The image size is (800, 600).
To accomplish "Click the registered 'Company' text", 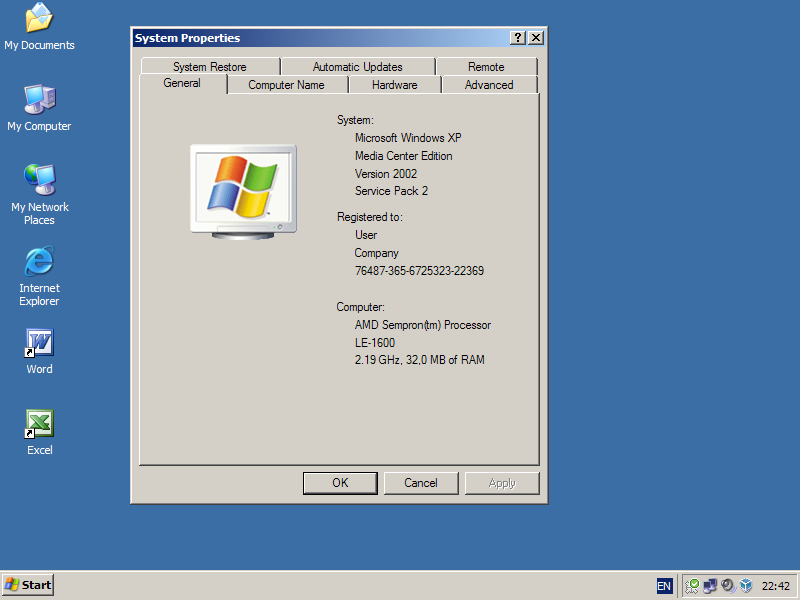I will click(377, 253).
